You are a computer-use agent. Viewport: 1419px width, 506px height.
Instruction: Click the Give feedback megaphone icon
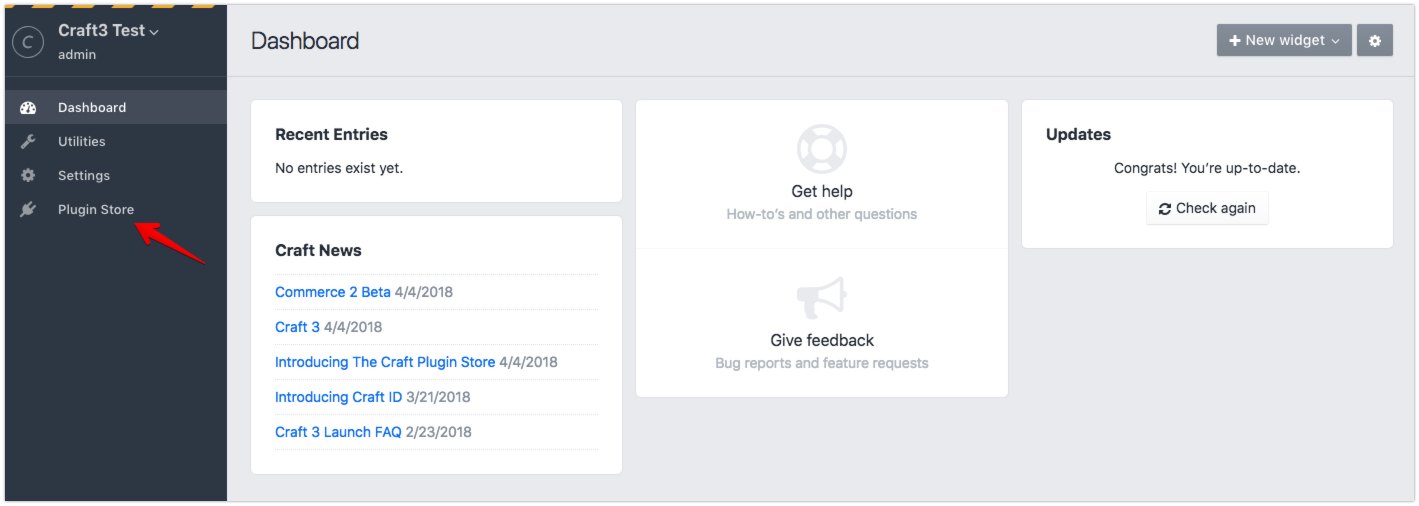(x=822, y=298)
